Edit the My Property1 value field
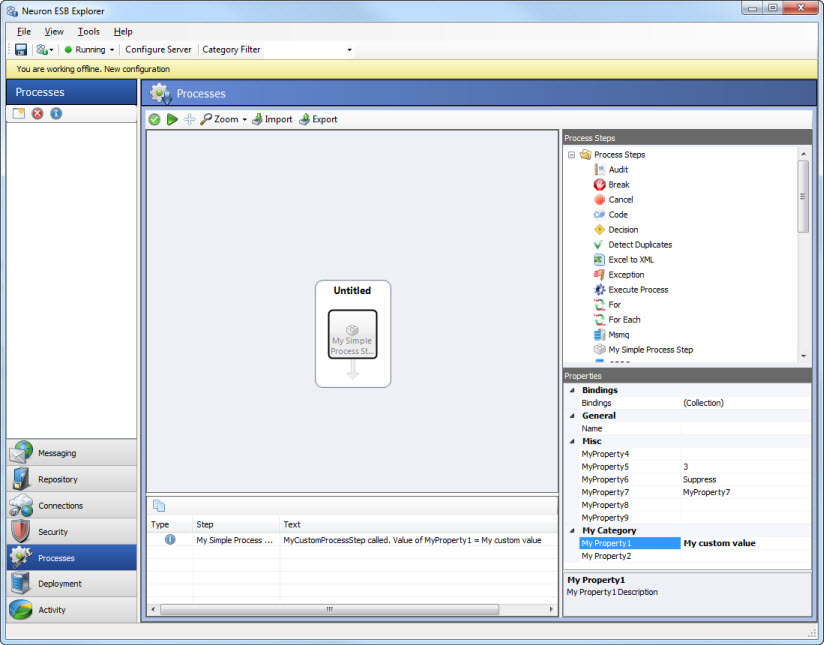The height and width of the screenshot is (645, 824). pyautogui.click(x=745, y=543)
